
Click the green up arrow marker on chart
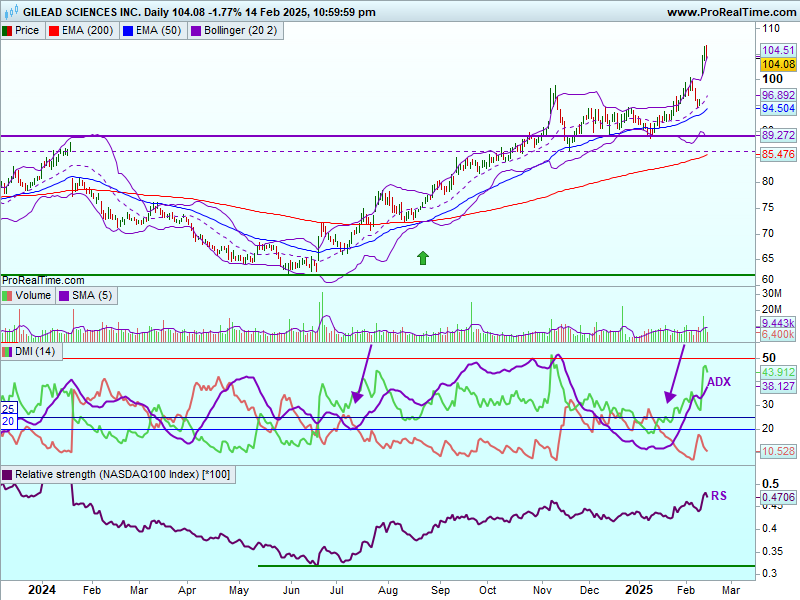[x=422, y=258]
